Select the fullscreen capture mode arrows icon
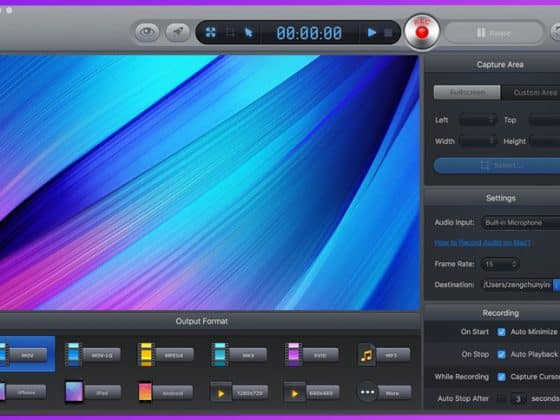This screenshot has width=560, height=420. (211, 32)
